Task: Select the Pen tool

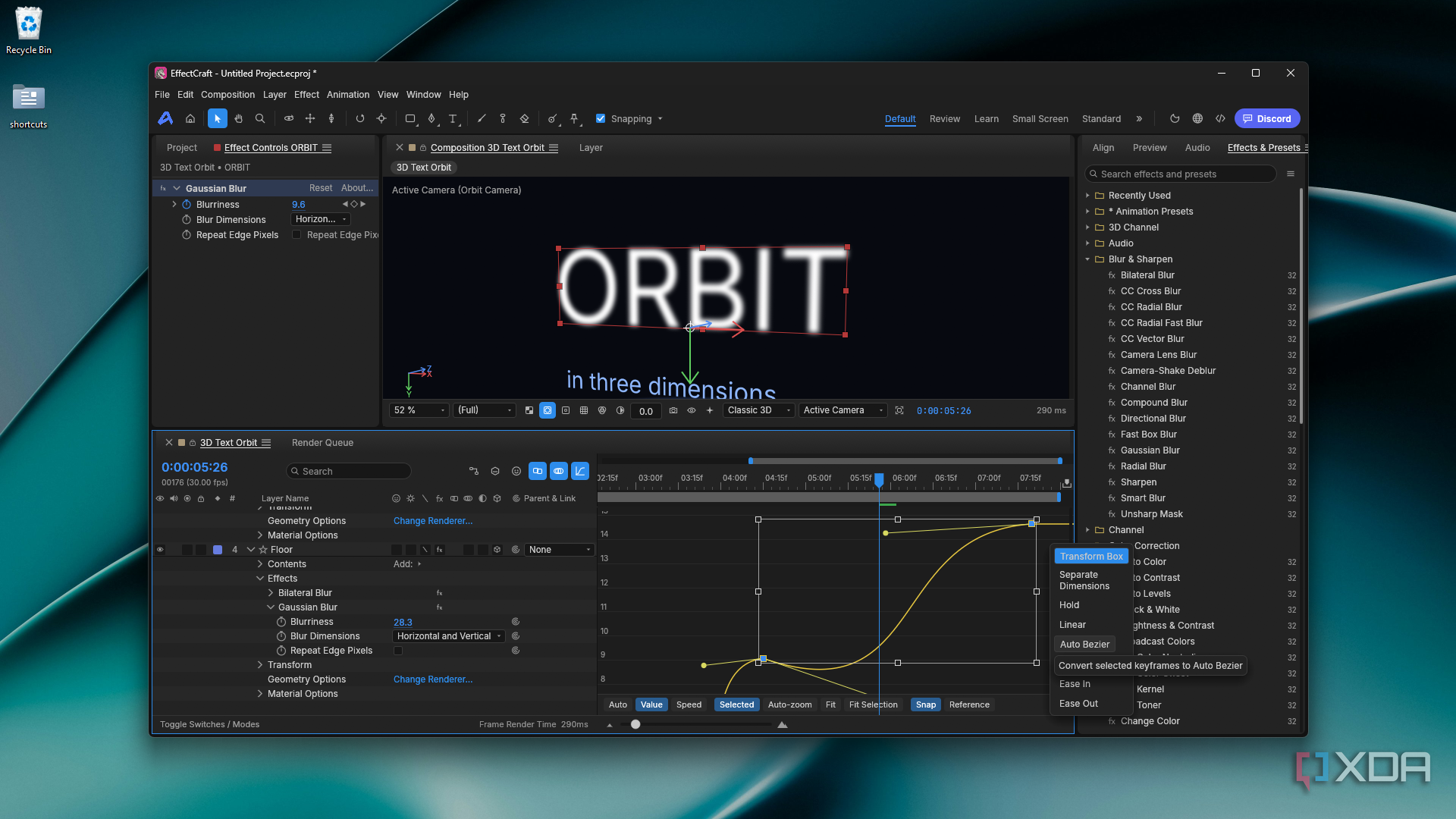Action: [431, 118]
